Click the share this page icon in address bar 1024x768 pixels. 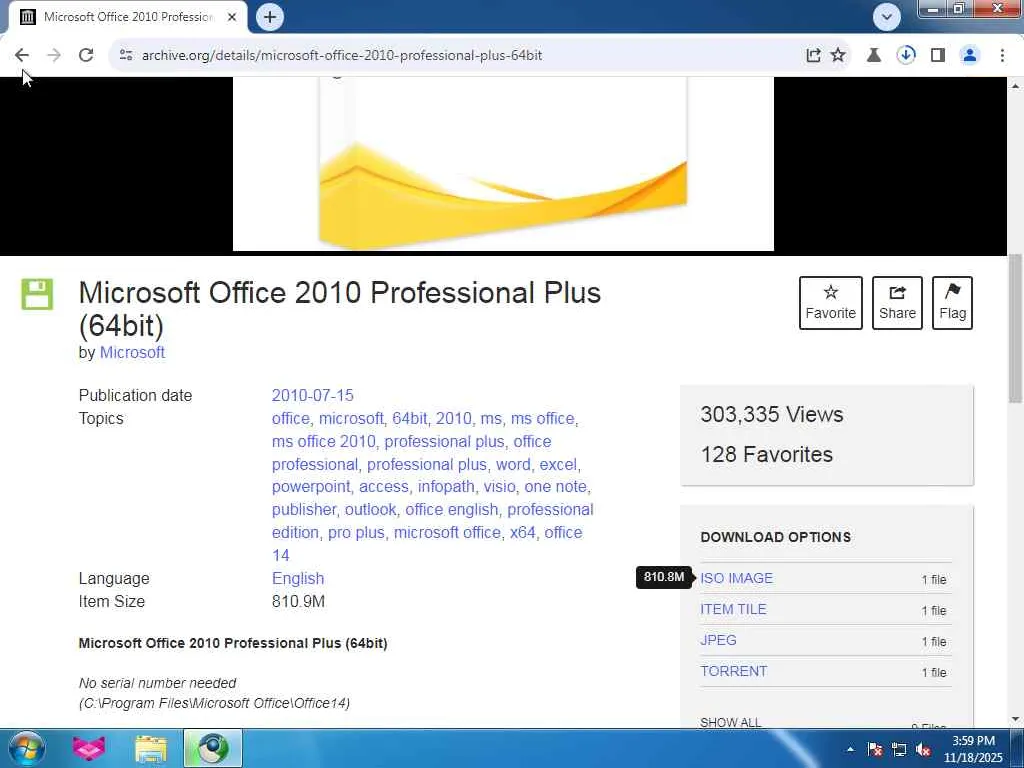813,56
